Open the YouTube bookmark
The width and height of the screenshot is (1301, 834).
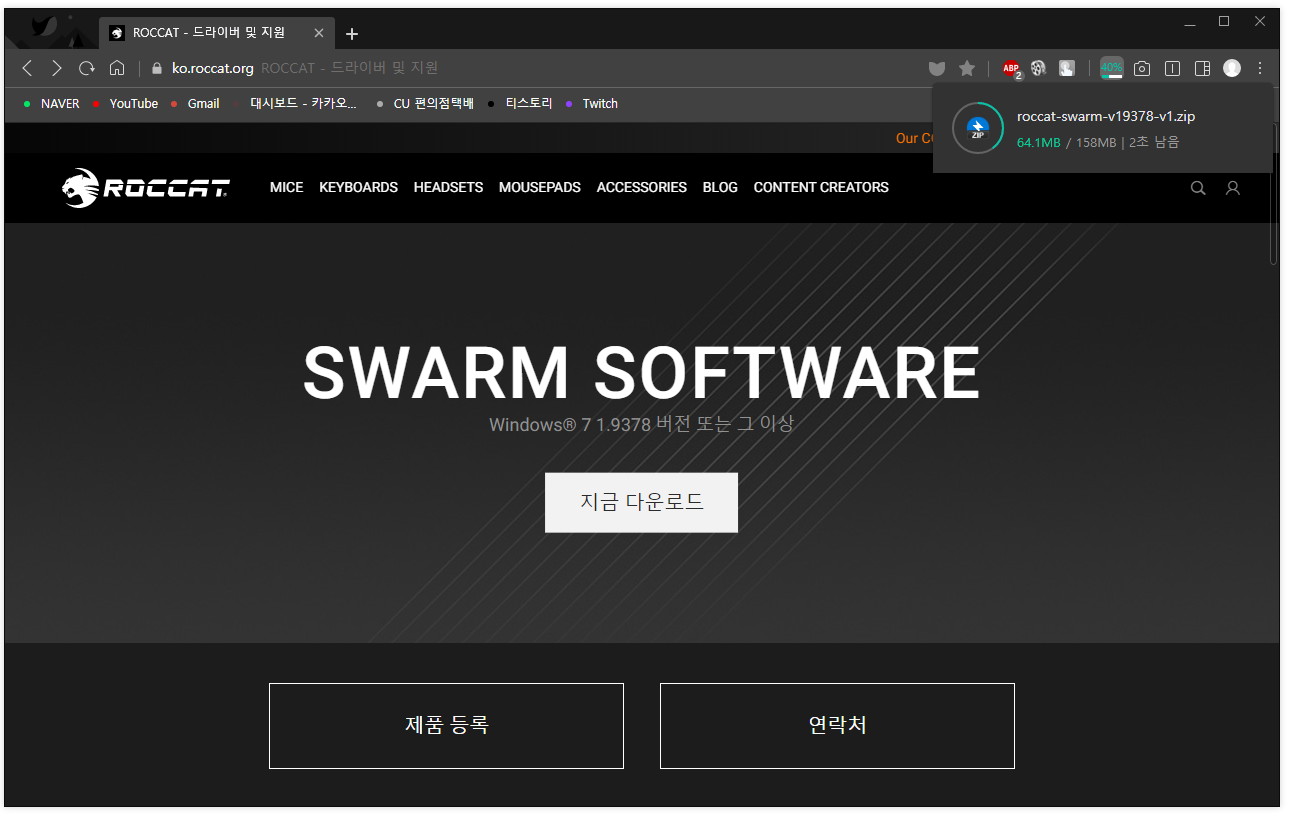tap(125, 104)
